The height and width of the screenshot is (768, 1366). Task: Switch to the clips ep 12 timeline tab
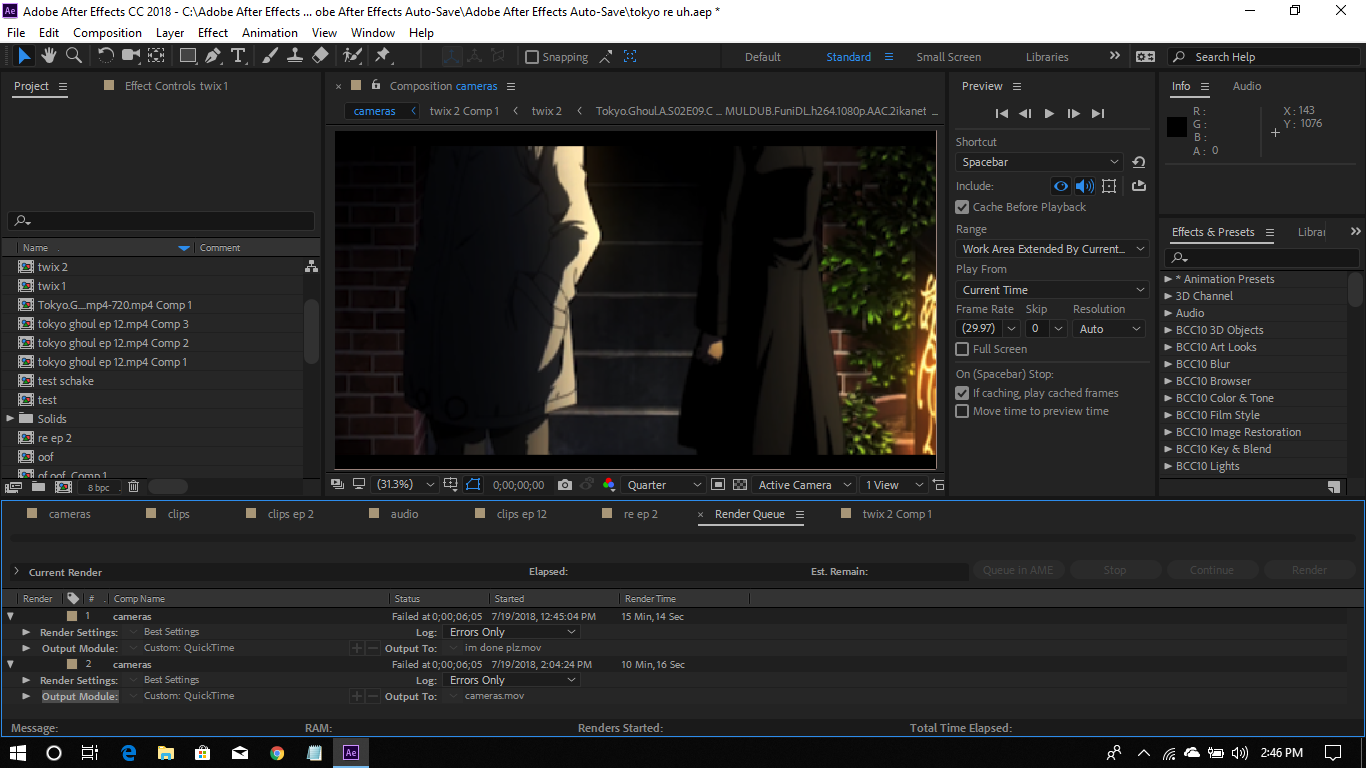pyautogui.click(x=522, y=514)
